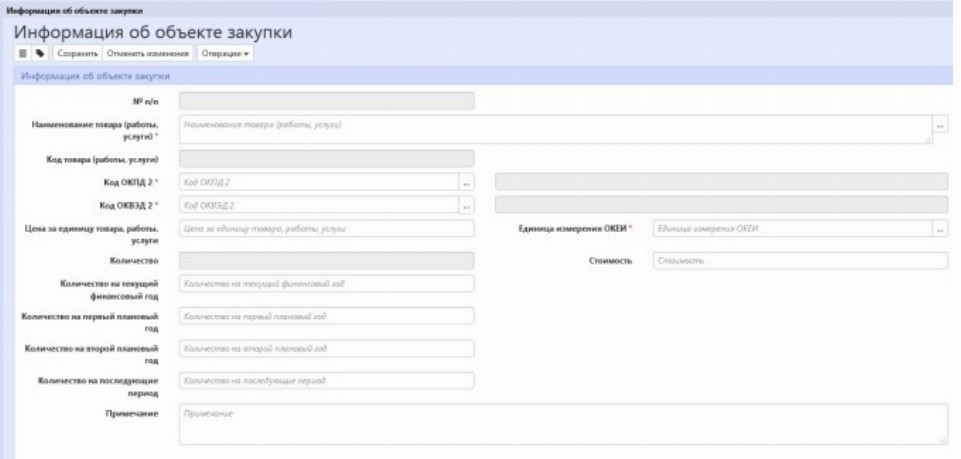
Task: Focus the Примечание text area
Action: (562, 424)
